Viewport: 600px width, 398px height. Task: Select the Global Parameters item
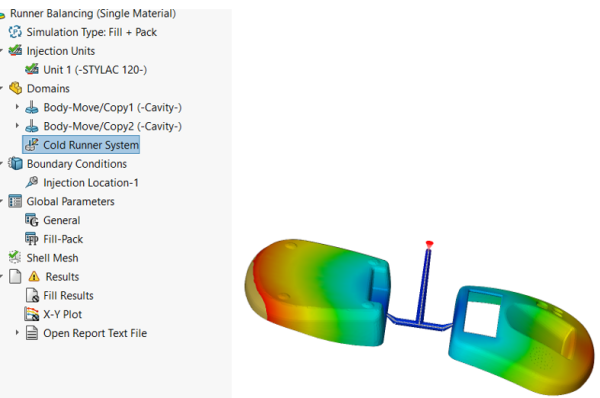click(70, 201)
